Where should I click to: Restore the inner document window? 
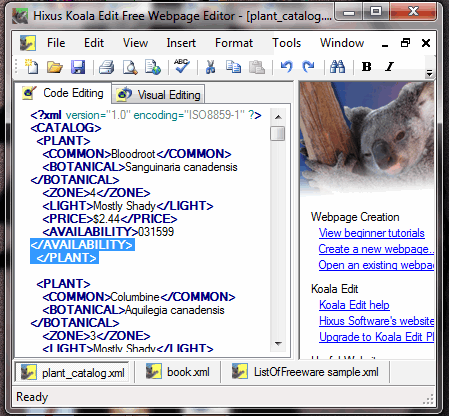405,43
